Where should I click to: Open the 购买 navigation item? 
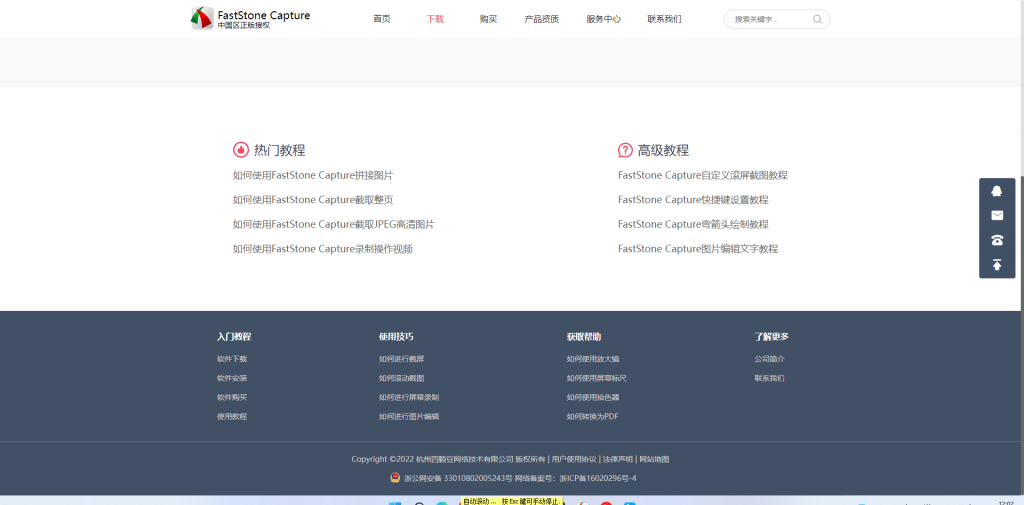488,19
